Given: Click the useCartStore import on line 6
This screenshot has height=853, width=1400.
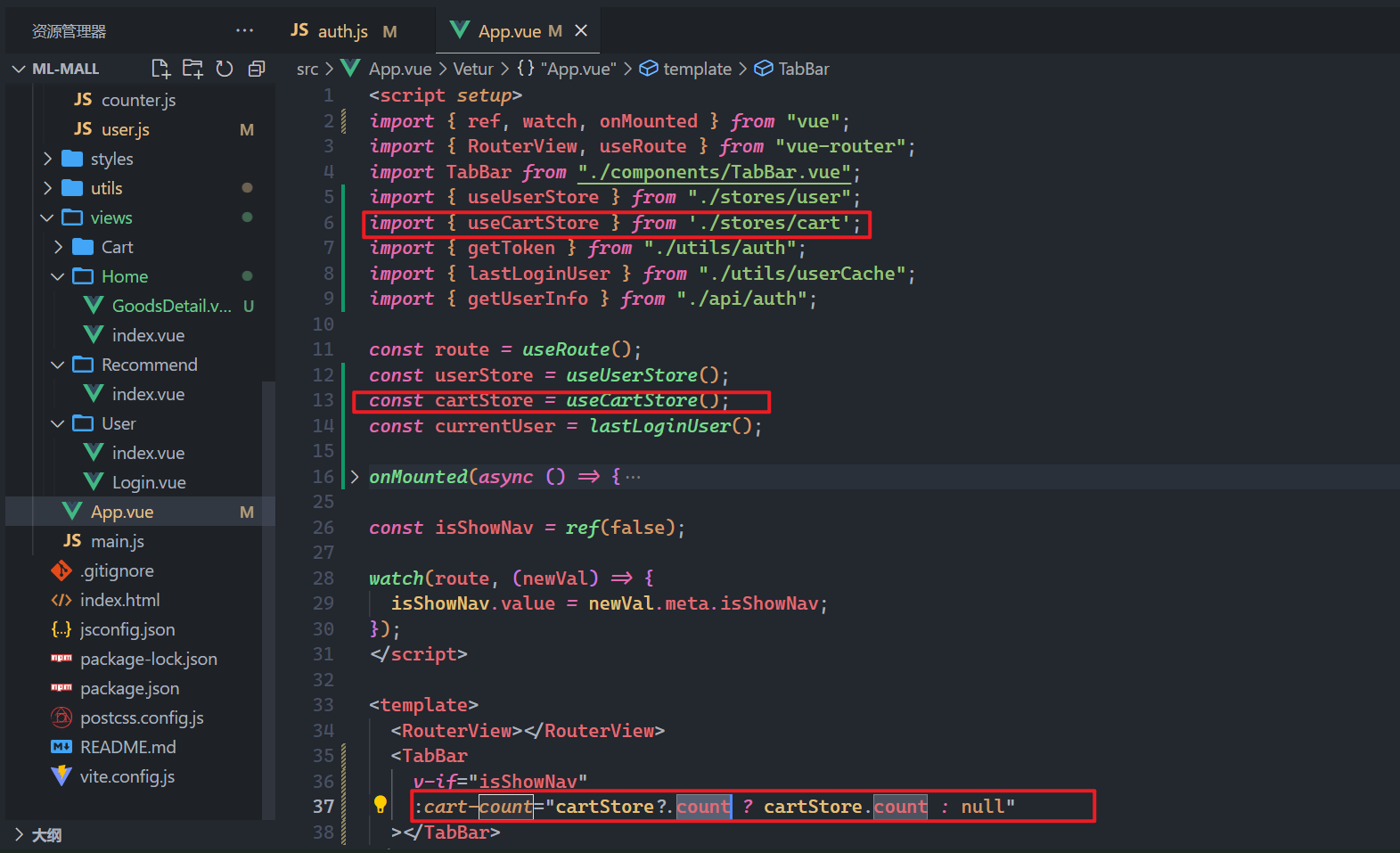Looking at the screenshot, I should click(x=533, y=223).
